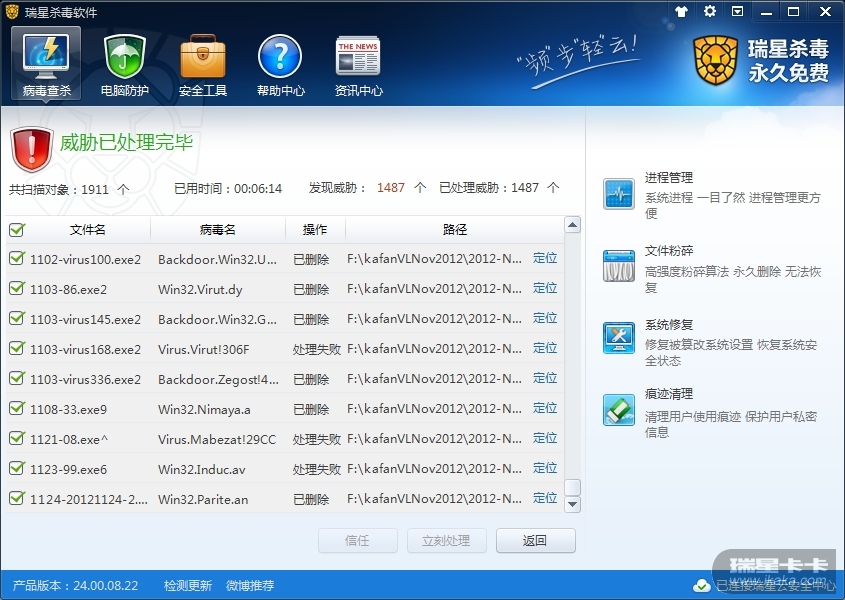The height and width of the screenshot is (600, 845).
Task: Open 帮助中心 help center
Action: click(280, 65)
